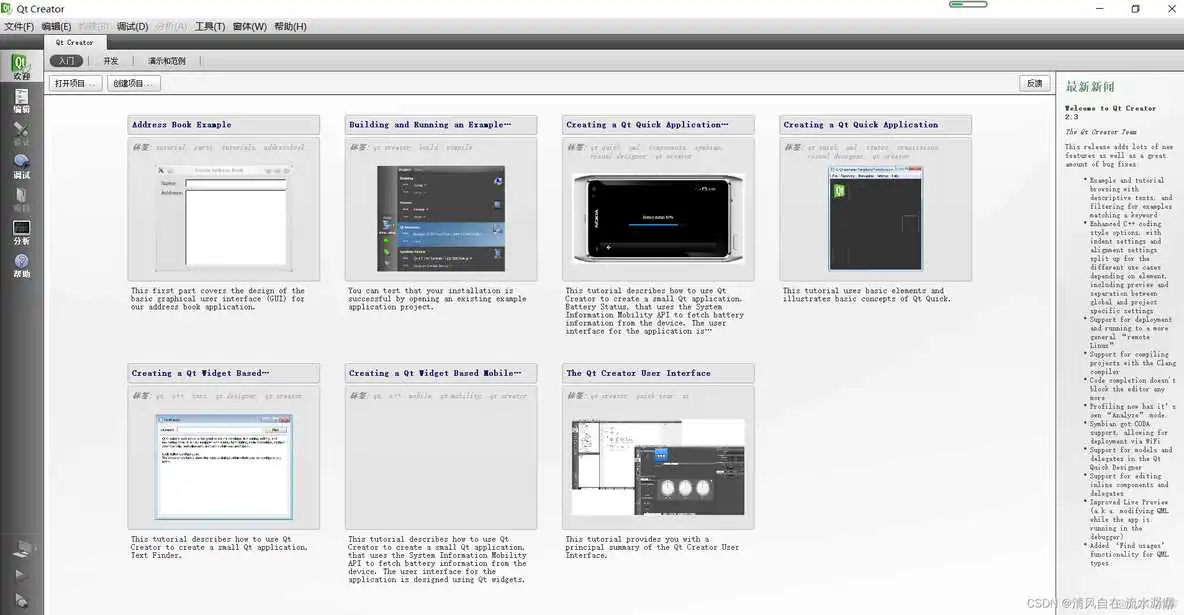Screen dimensions: 1184x615
Task: Switch to Edit (编辑) mode in sidebar
Action: (x=21, y=100)
